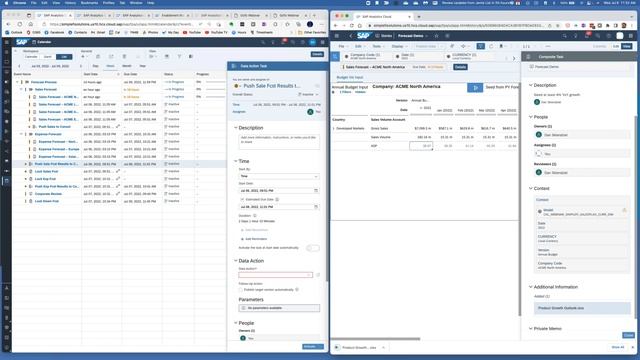Open the Bookmarks menu in macOS menu bar
Screen dimensions: 640x360
[x=89, y=2]
